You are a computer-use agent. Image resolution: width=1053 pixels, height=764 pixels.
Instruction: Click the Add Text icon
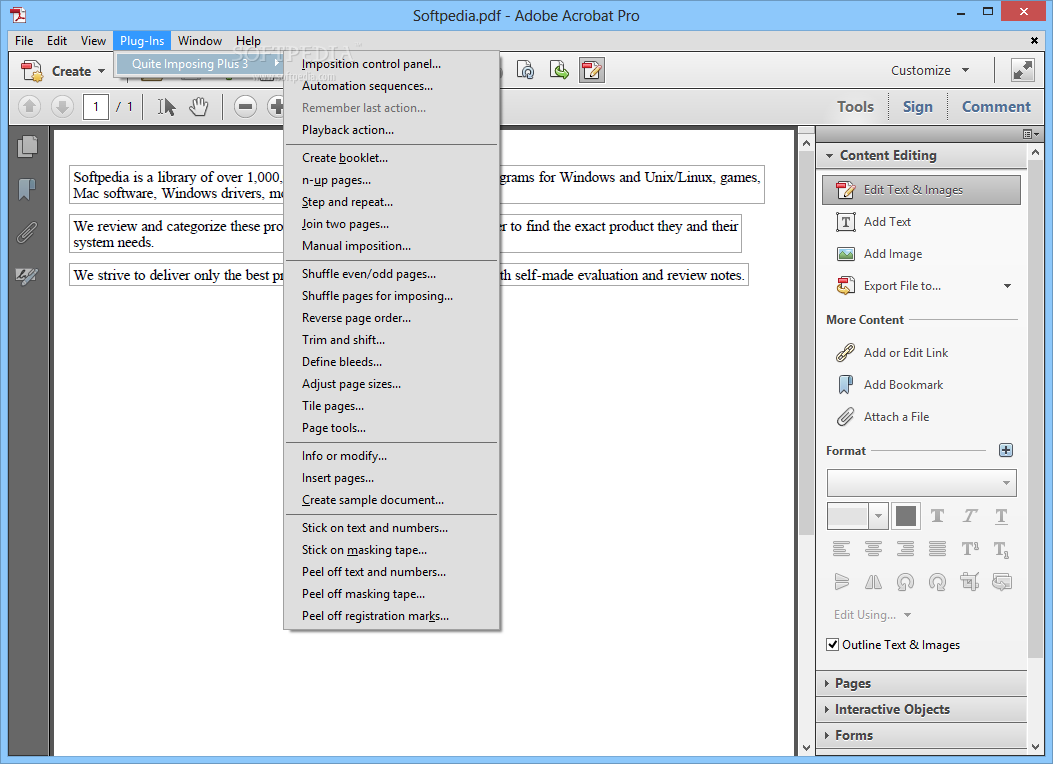(x=845, y=222)
